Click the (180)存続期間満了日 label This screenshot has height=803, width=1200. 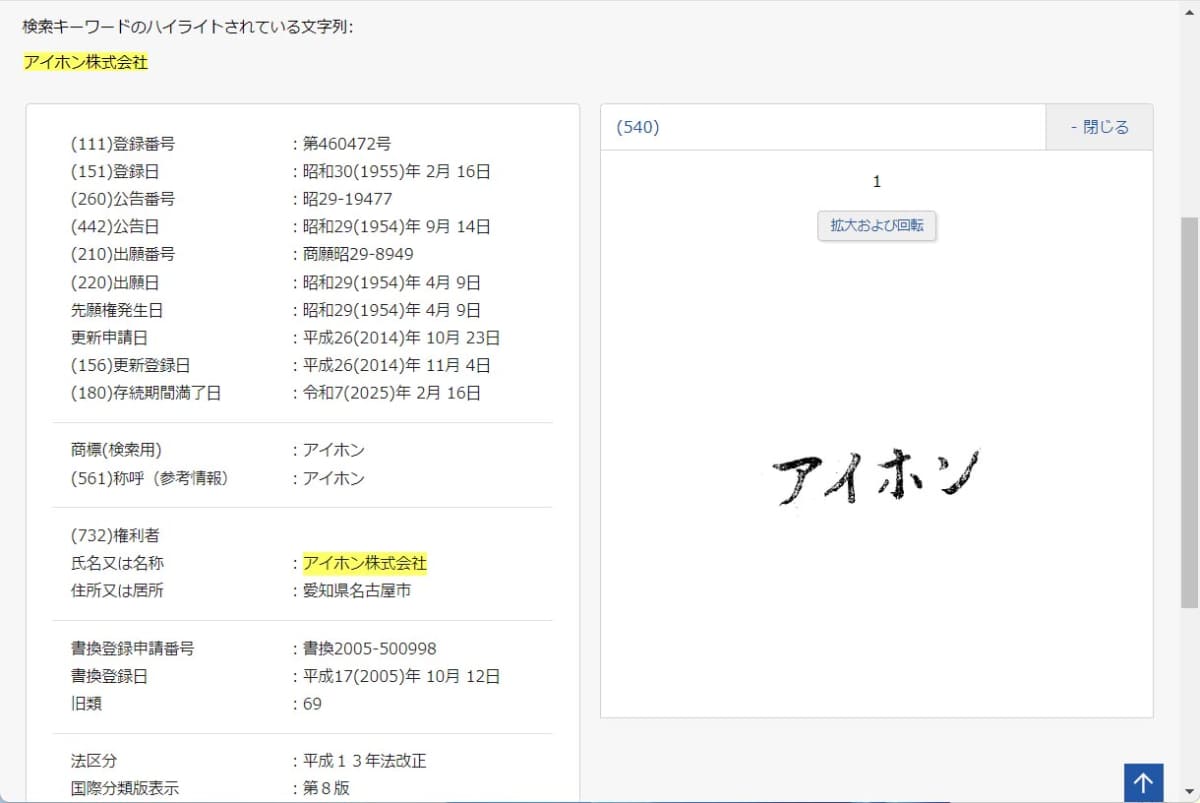(146, 393)
